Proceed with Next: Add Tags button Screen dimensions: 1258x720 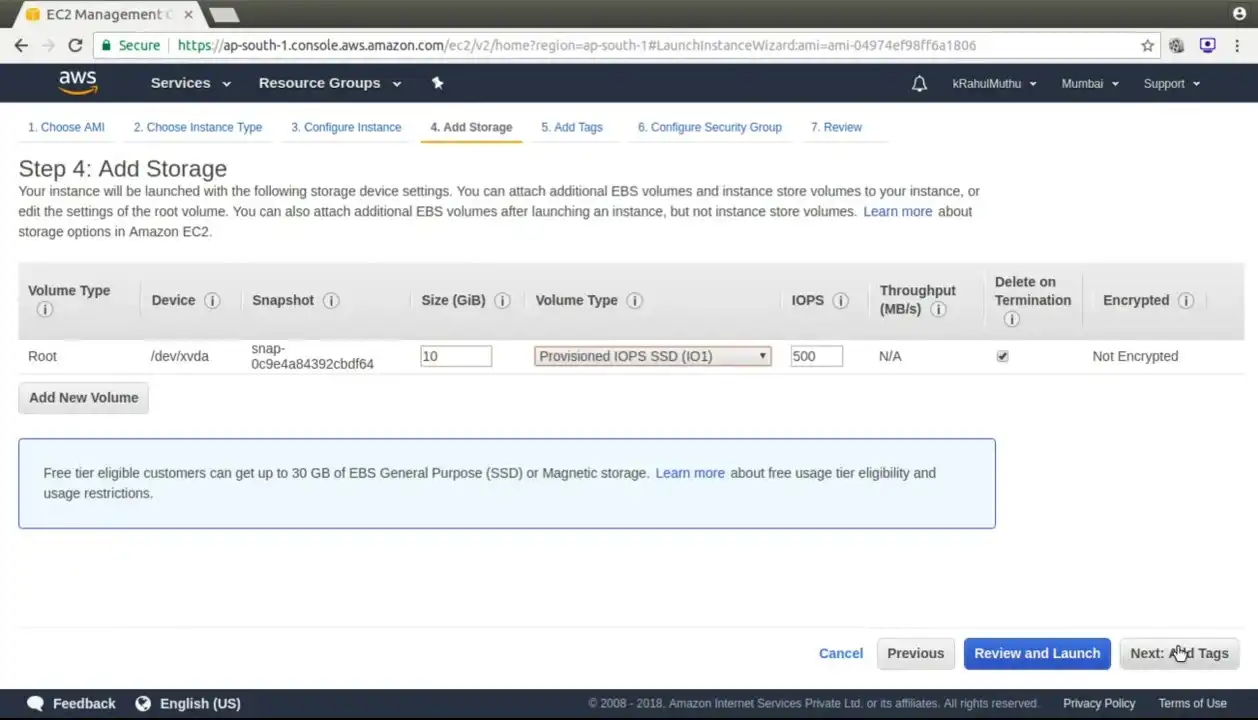1180,653
